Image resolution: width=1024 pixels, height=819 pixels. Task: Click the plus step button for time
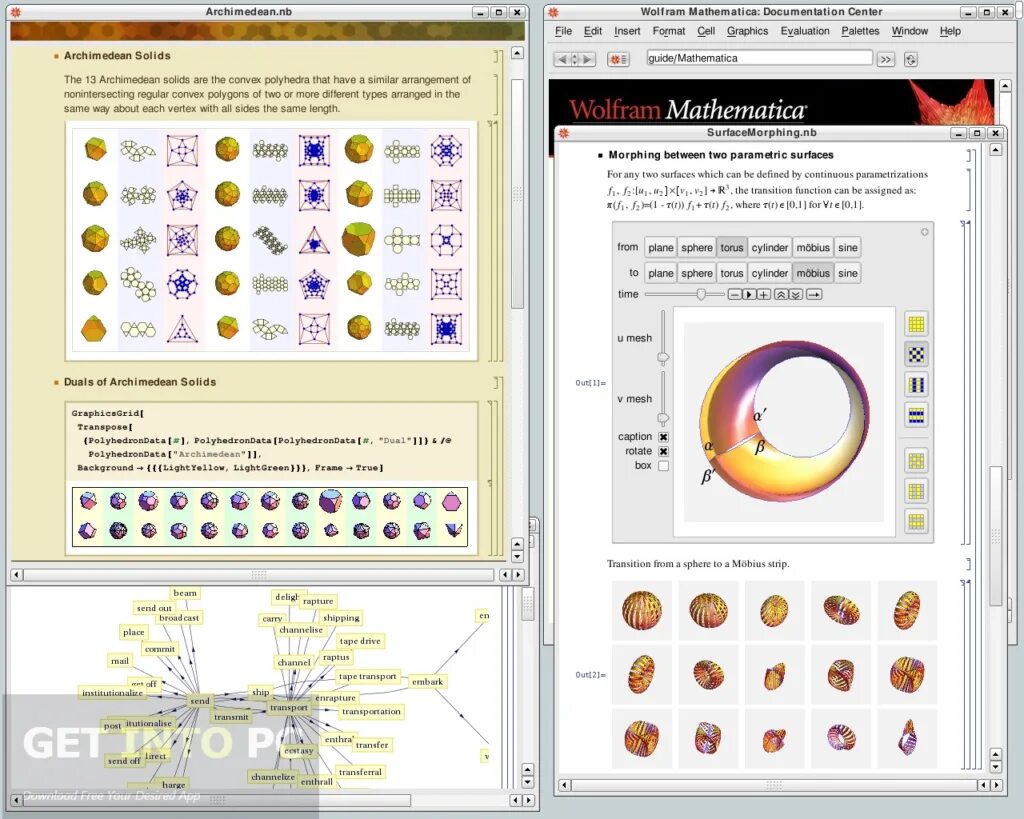[x=763, y=295]
